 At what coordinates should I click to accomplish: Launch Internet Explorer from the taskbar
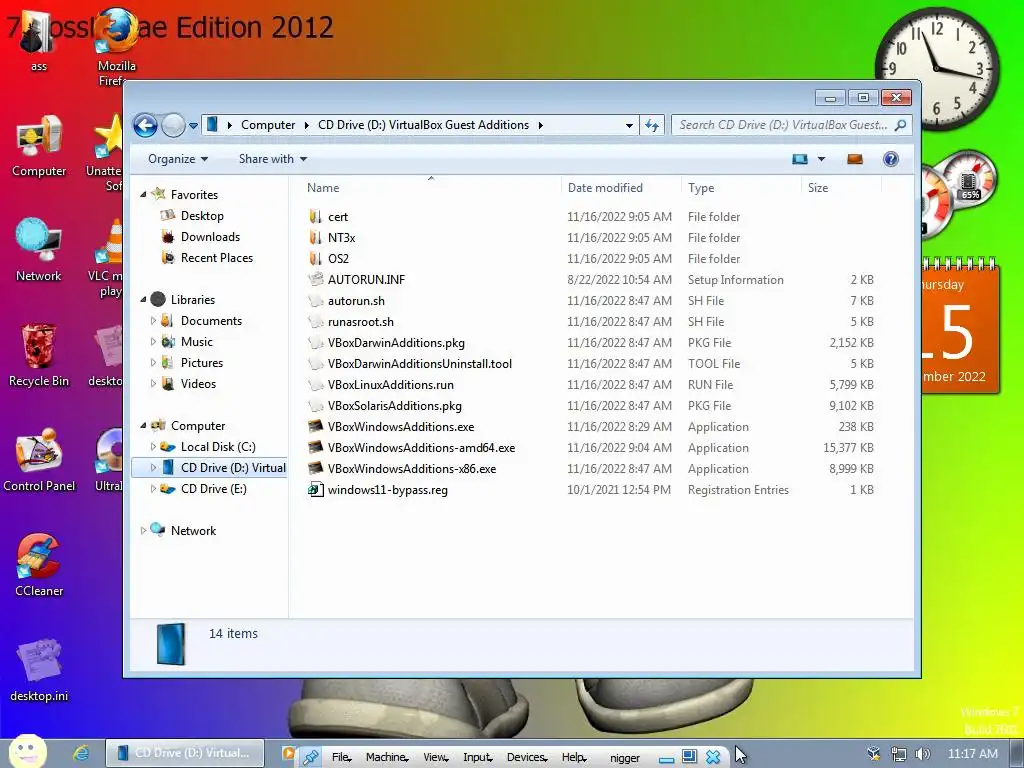[x=81, y=753]
